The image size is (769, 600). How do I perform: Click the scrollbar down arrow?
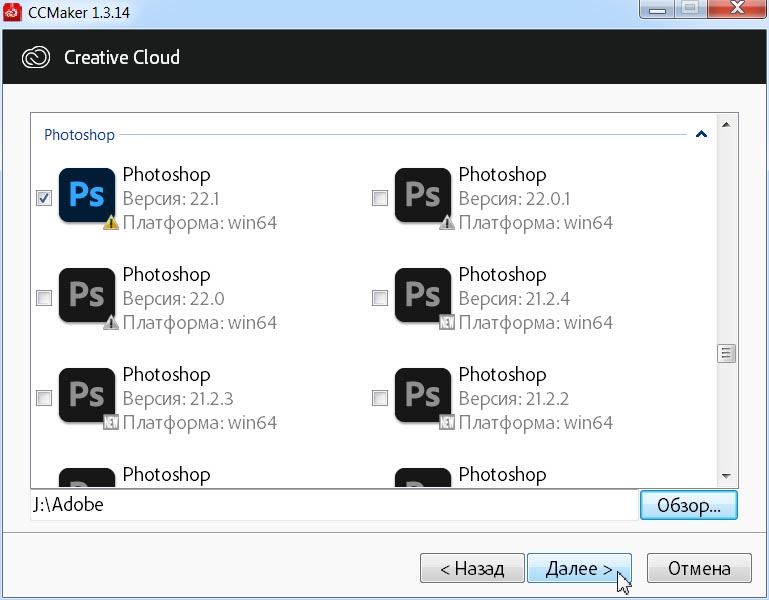726,476
